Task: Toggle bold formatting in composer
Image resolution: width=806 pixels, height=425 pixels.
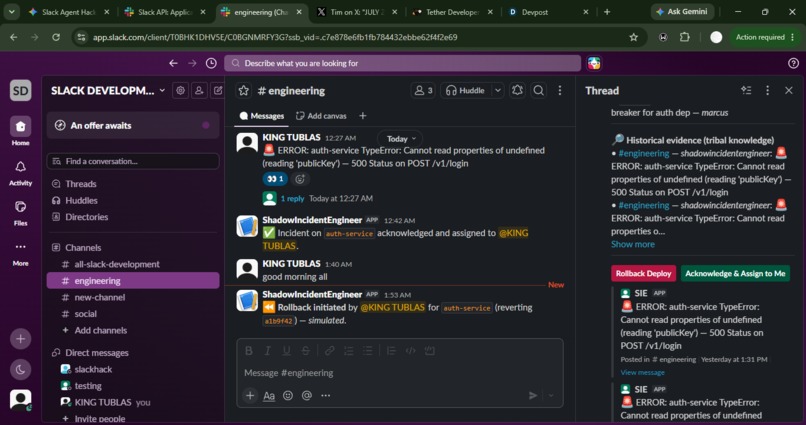Action: [249, 350]
